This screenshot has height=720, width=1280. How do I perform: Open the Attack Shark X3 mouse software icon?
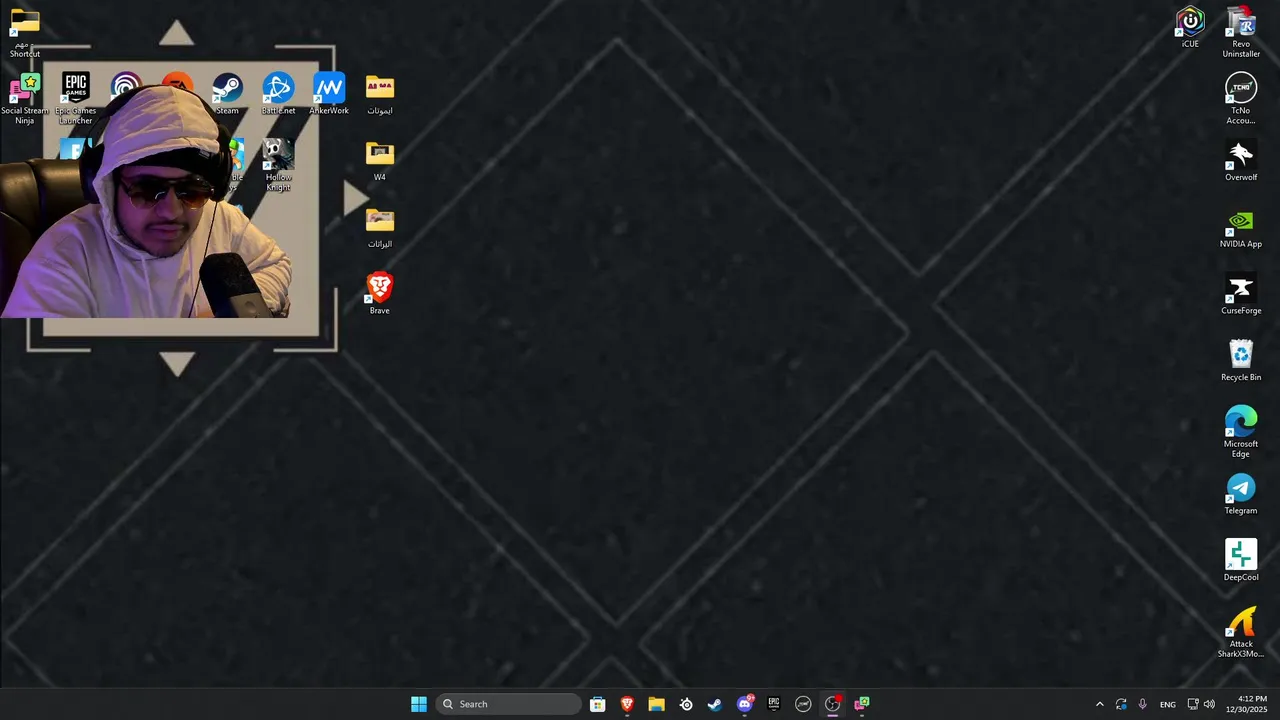1241,632
